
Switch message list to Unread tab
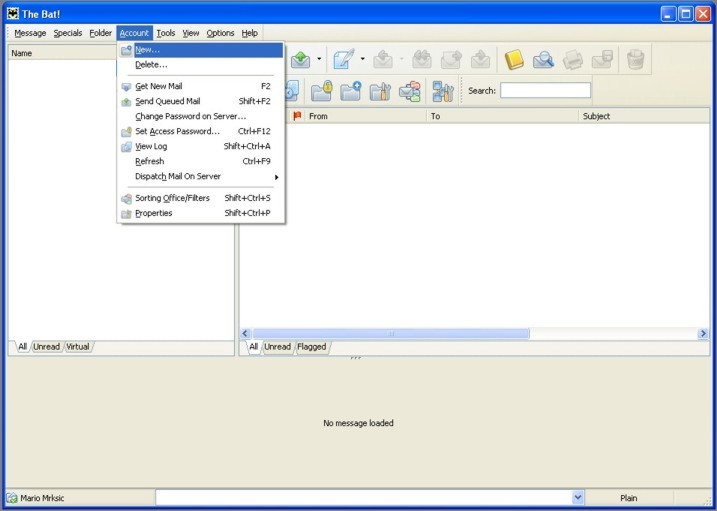277,346
